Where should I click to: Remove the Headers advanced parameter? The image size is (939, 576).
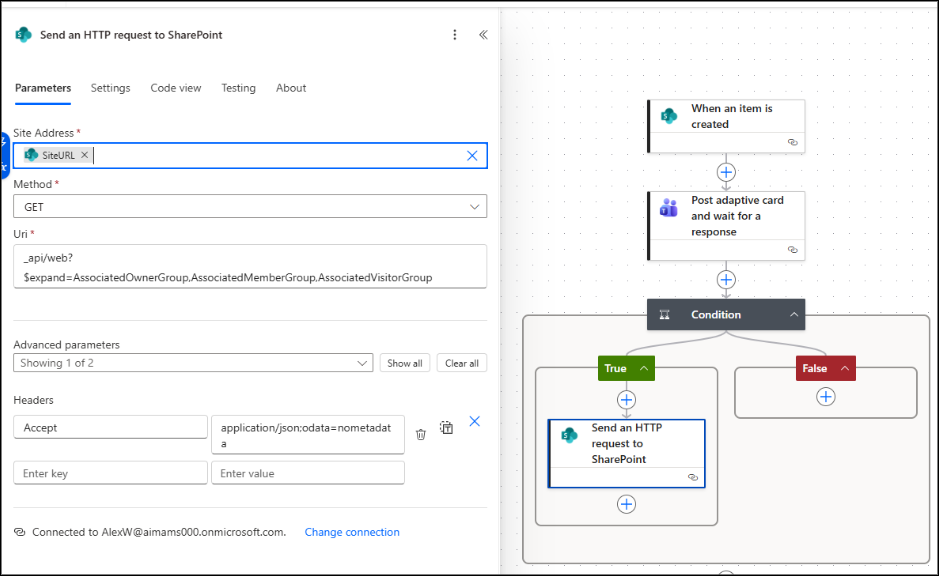pyautogui.click(x=475, y=421)
